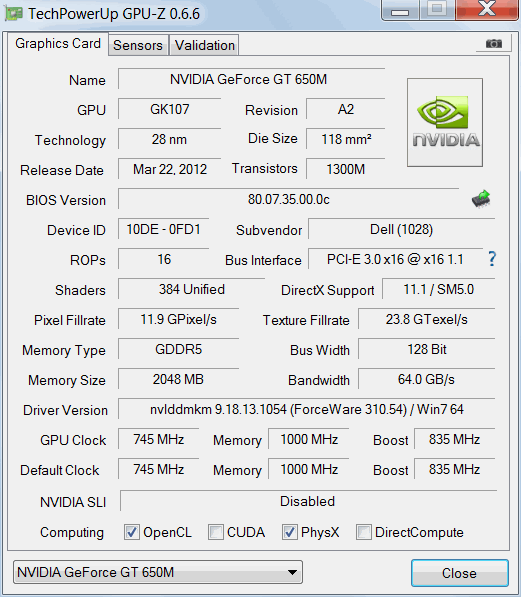The width and height of the screenshot is (521, 597).
Task: Click the Close button
Action: pos(460,573)
